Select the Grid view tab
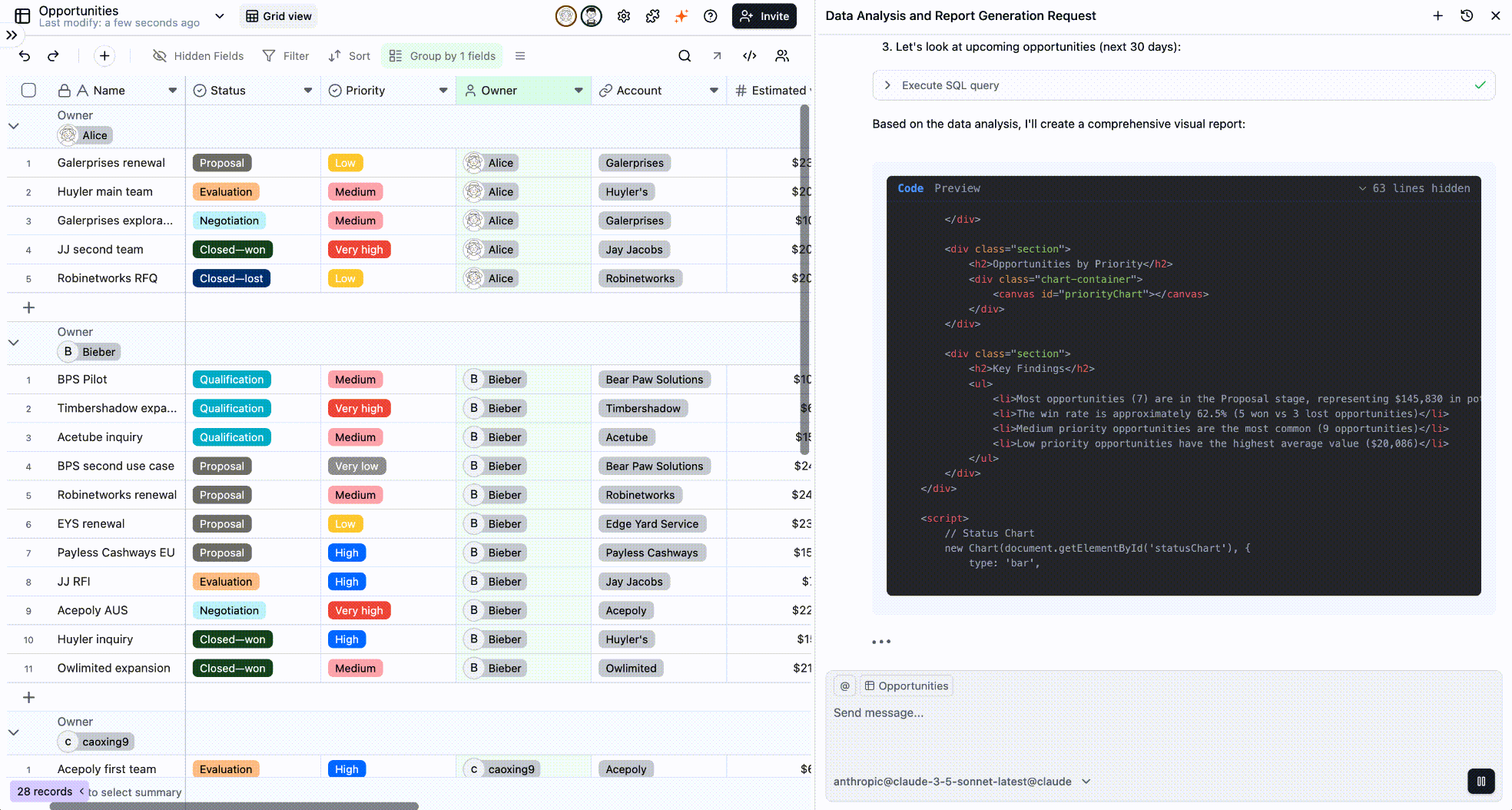Screen dimensions: 1512x810 [x=279, y=16]
